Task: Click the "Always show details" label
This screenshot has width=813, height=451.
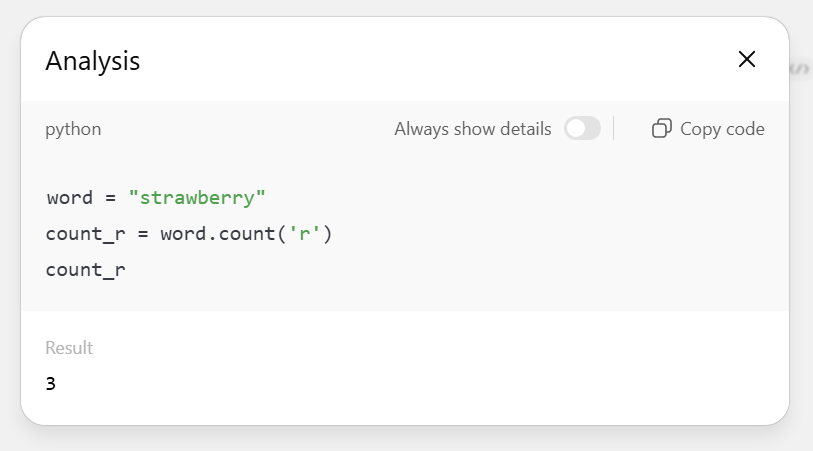Action: tap(472, 129)
